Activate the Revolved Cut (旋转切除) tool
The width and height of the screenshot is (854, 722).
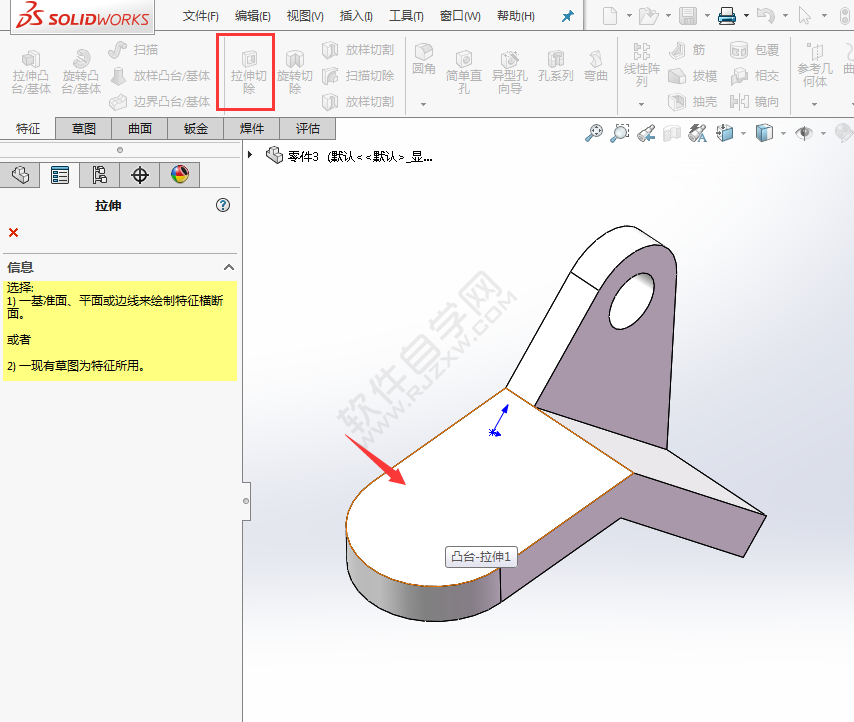pos(295,73)
